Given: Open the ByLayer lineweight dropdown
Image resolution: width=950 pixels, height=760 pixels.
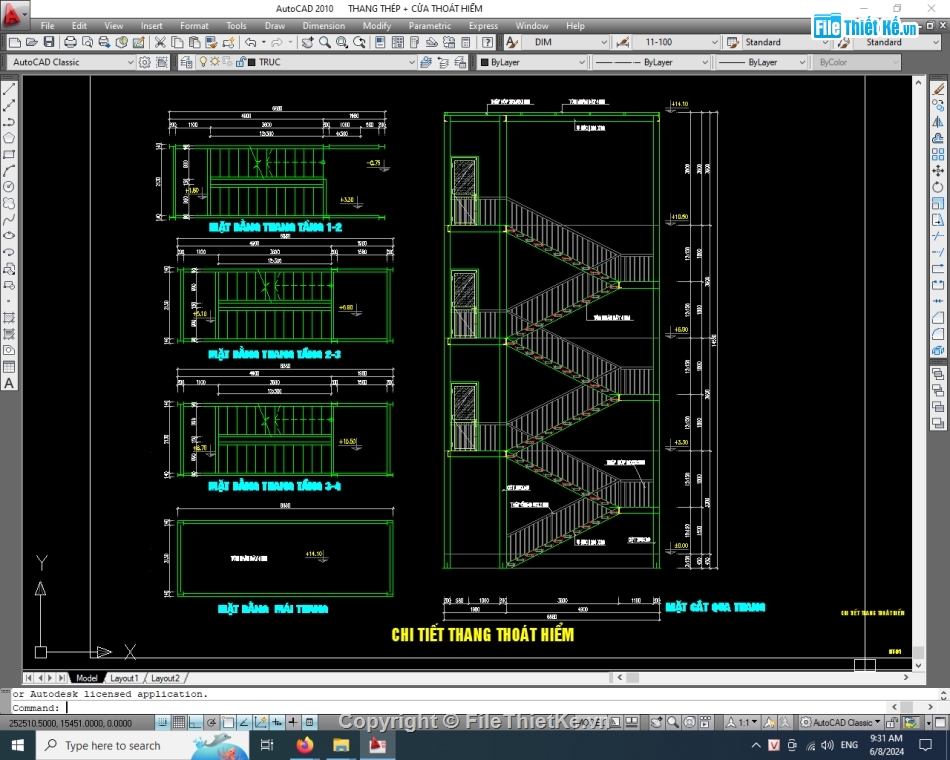Looking at the screenshot, I should pos(762,62).
